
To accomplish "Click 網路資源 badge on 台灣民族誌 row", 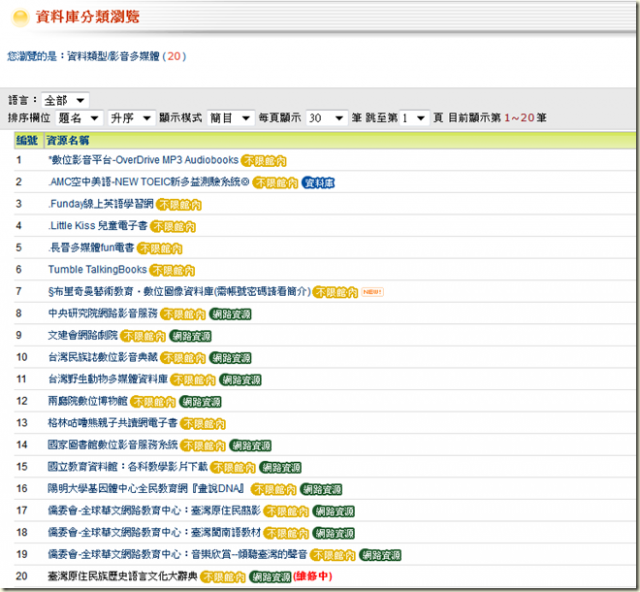I will pyautogui.click(x=231, y=358).
